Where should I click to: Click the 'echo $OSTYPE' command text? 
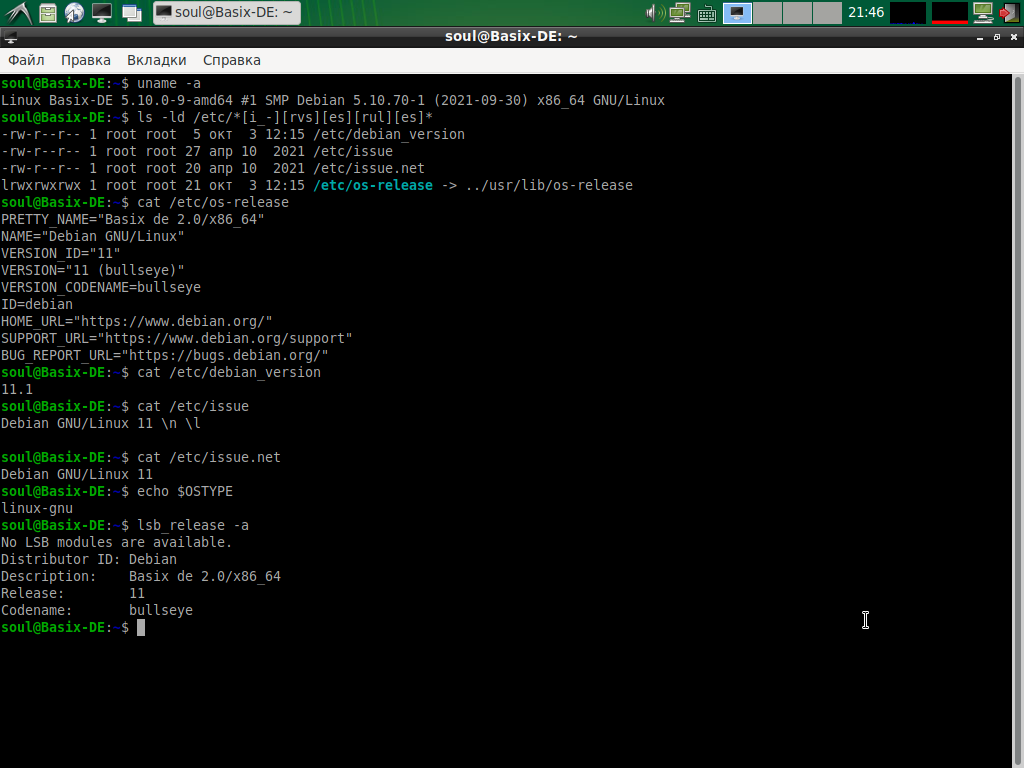[185, 491]
